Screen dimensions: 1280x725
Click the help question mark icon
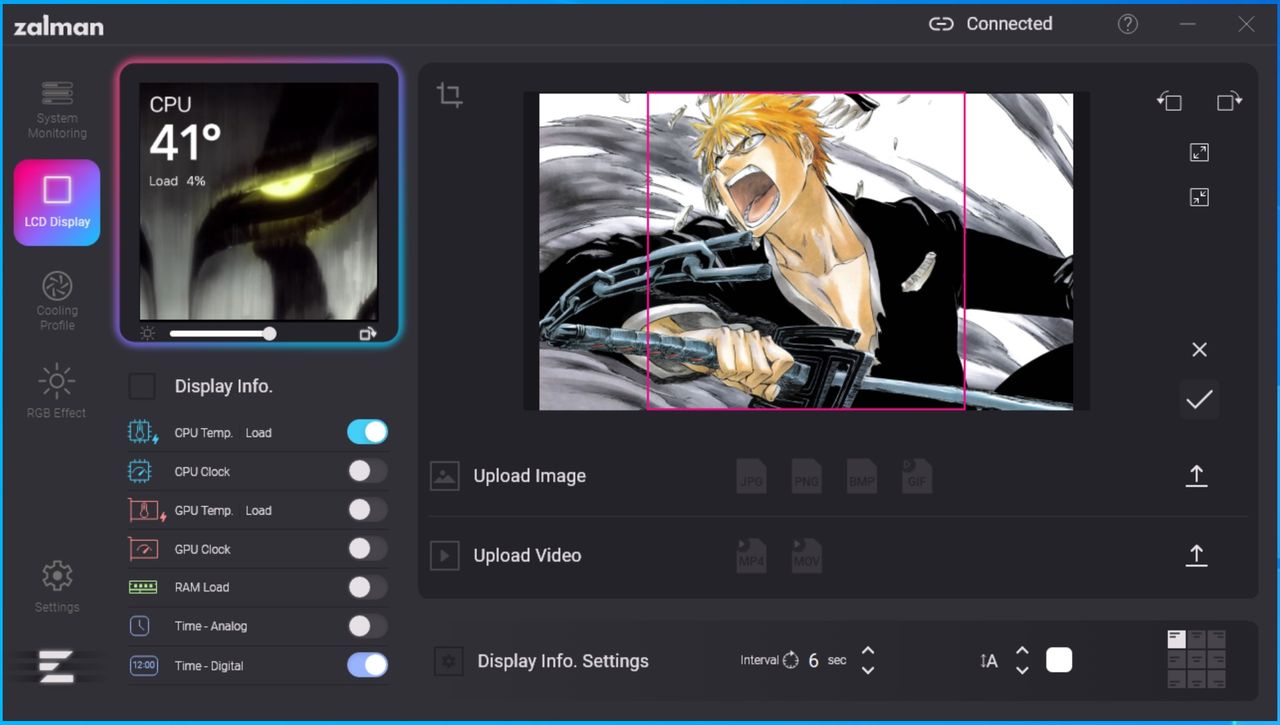coord(1128,24)
